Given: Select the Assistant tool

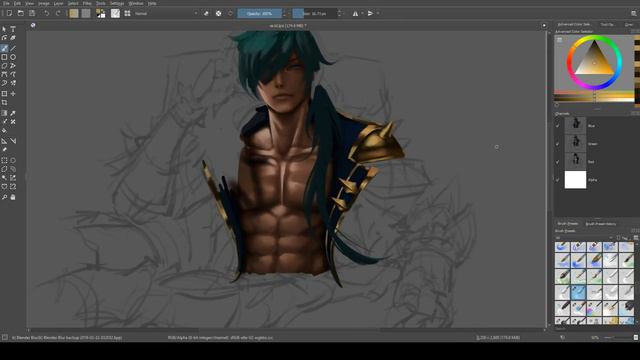Looking at the screenshot, I should pos(4,141).
